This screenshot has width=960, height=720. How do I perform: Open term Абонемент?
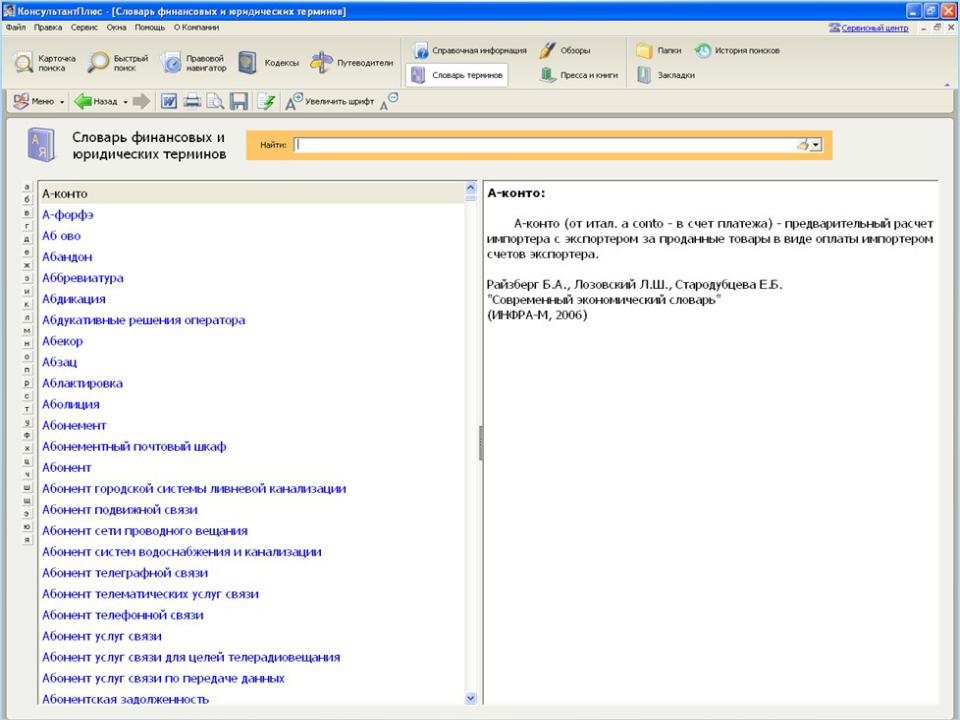tap(74, 425)
